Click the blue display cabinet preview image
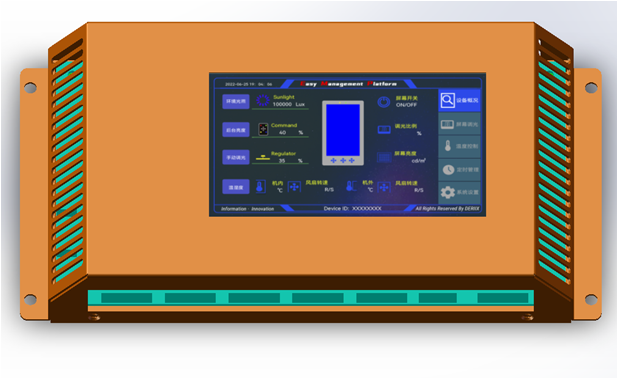618x379 pixels. pos(343,133)
